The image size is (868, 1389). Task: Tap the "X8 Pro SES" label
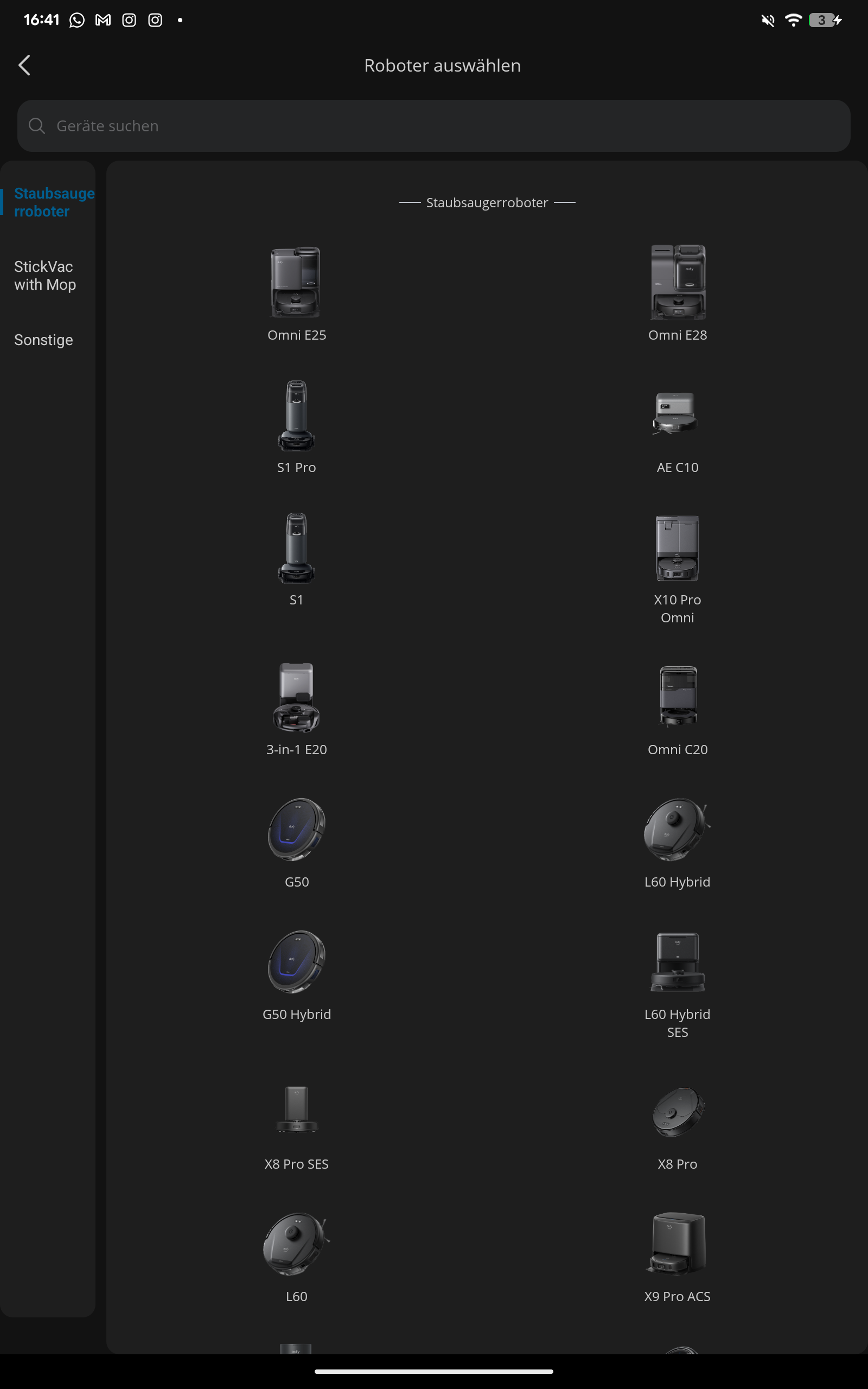coord(296,1164)
